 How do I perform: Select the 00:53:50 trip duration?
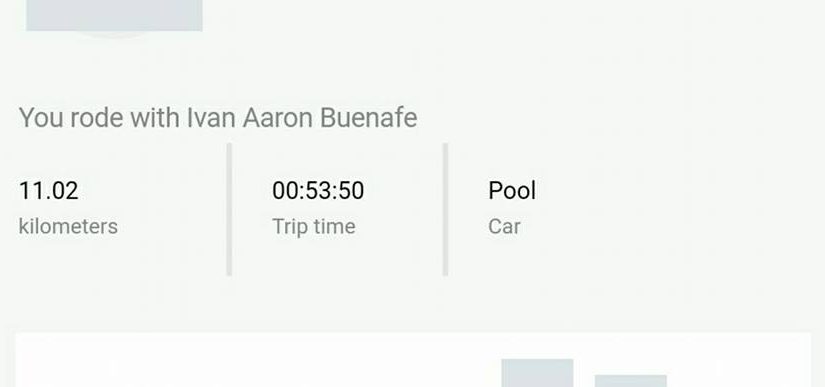[318, 190]
